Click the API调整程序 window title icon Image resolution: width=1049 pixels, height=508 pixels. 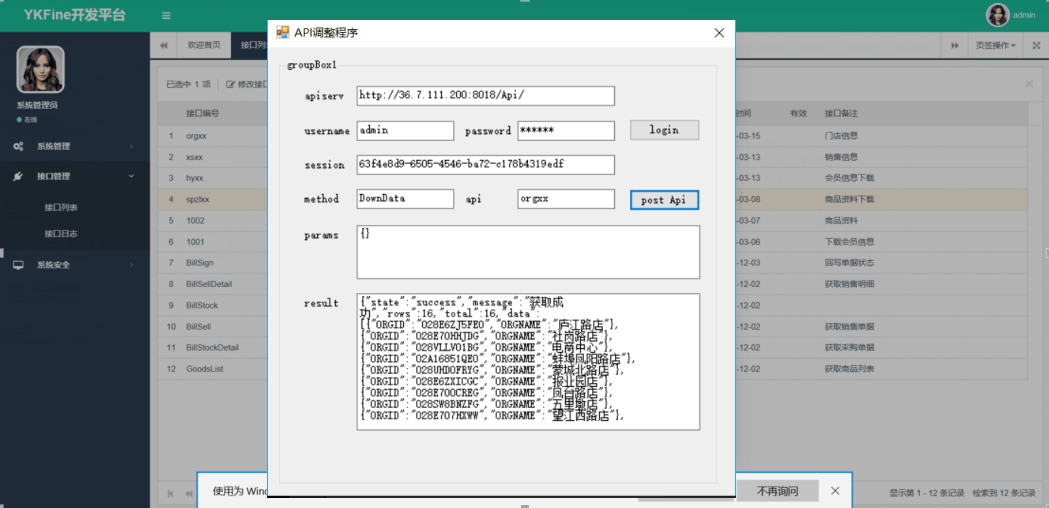(x=282, y=32)
